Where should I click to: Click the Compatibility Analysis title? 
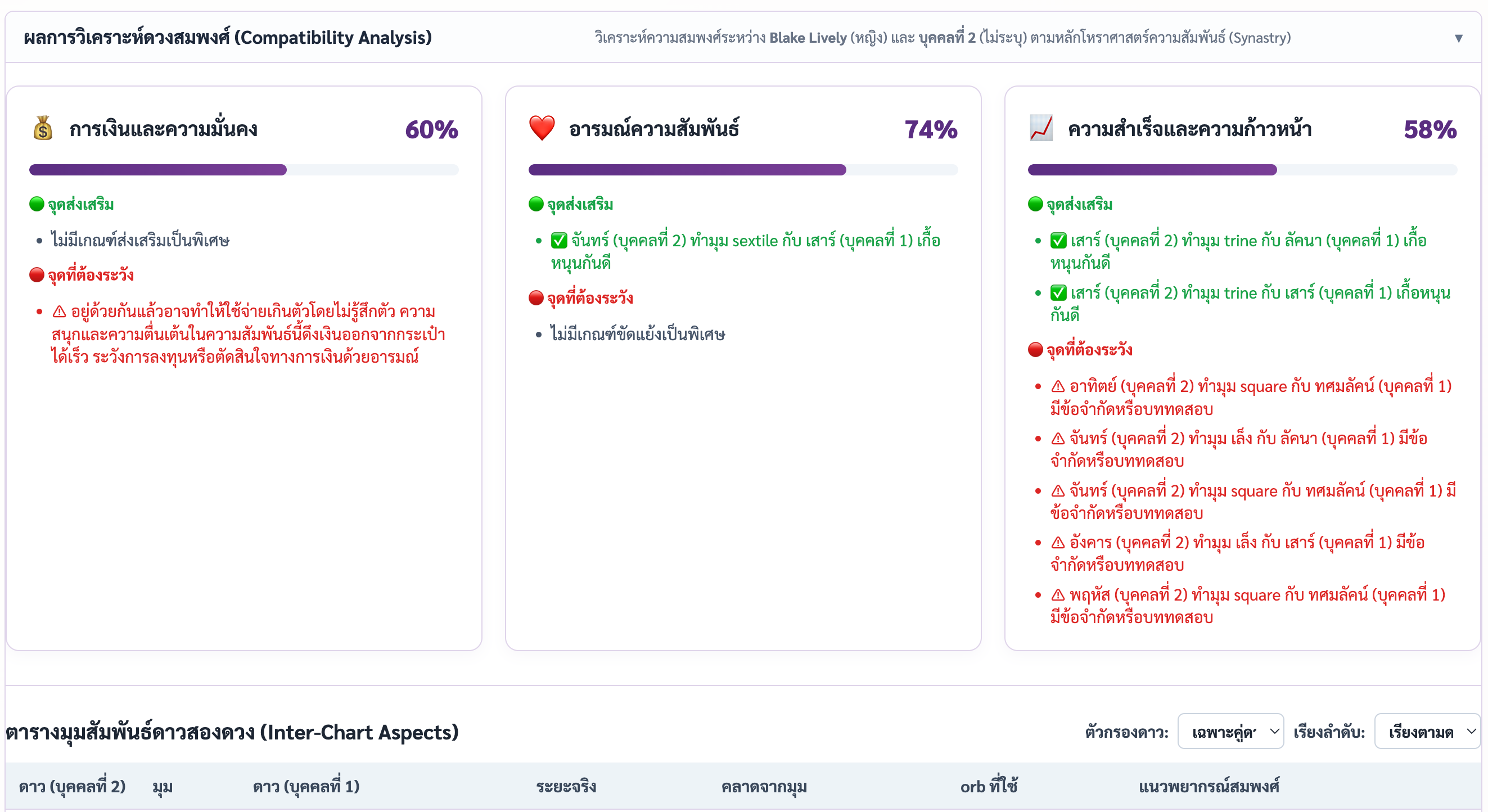(x=228, y=38)
